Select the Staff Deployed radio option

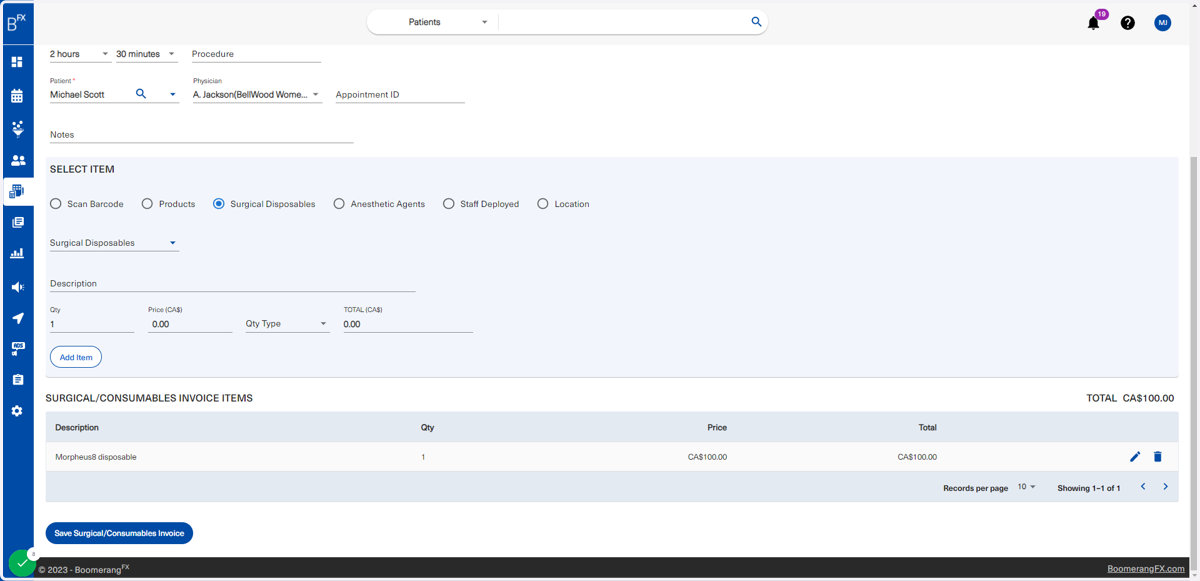[449, 204]
